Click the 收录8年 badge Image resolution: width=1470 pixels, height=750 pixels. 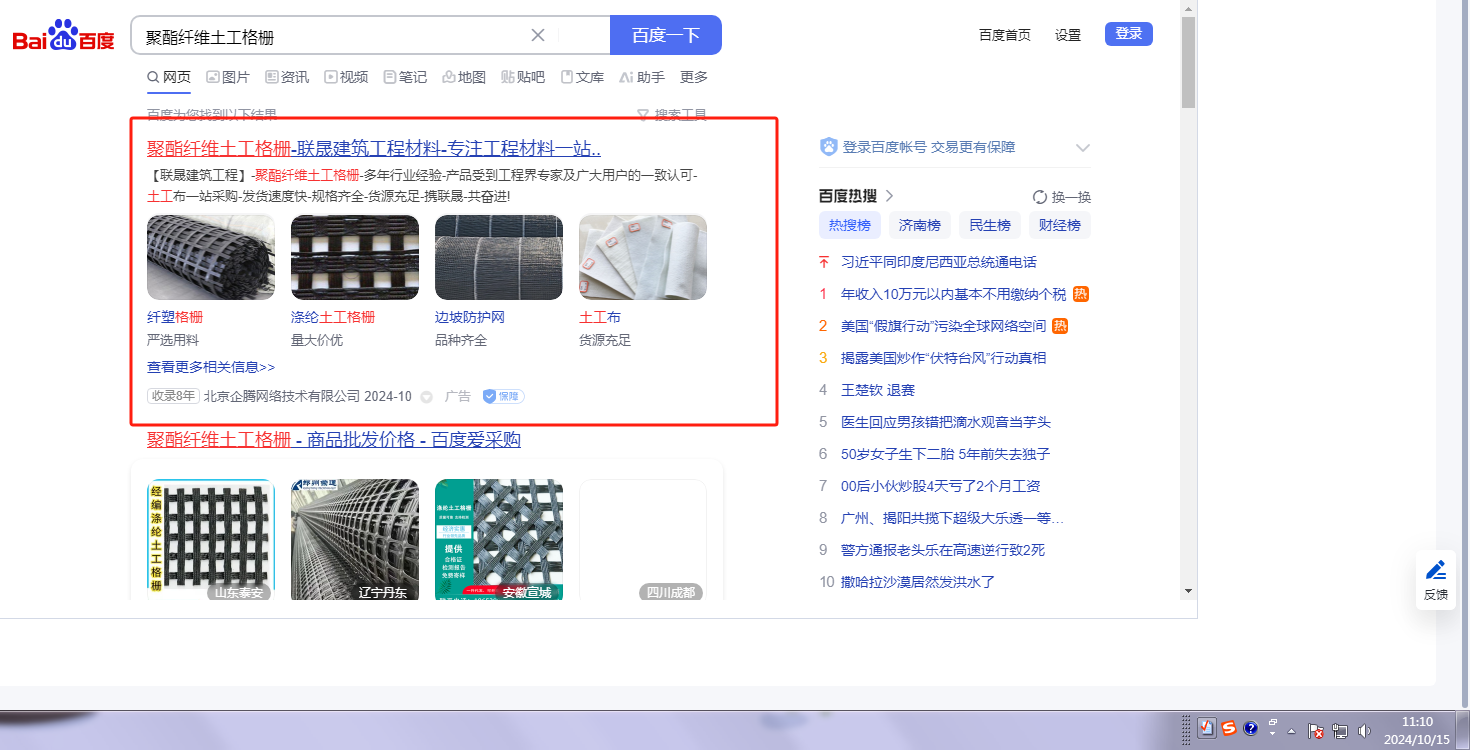pyautogui.click(x=173, y=396)
